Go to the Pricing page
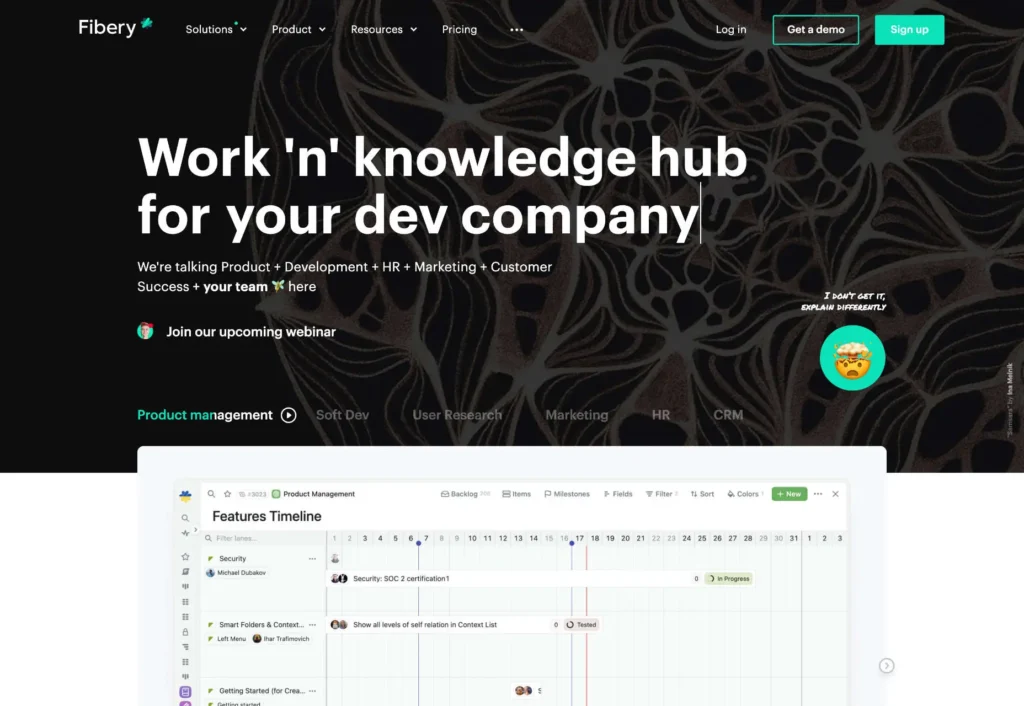 tap(459, 29)
